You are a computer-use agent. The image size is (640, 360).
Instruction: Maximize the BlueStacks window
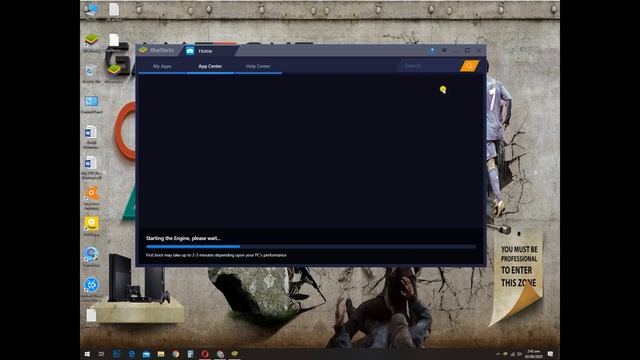467,51
